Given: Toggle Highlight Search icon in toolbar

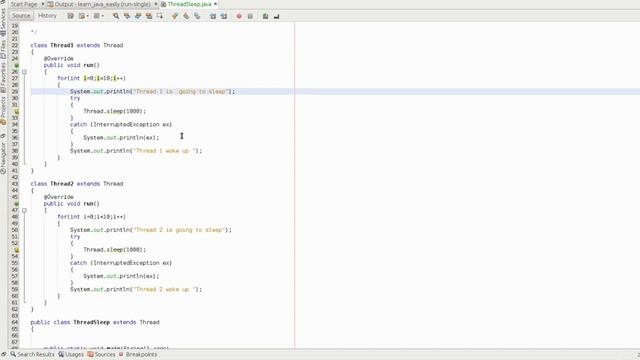Looking at the screenshot, I should 149,16.
